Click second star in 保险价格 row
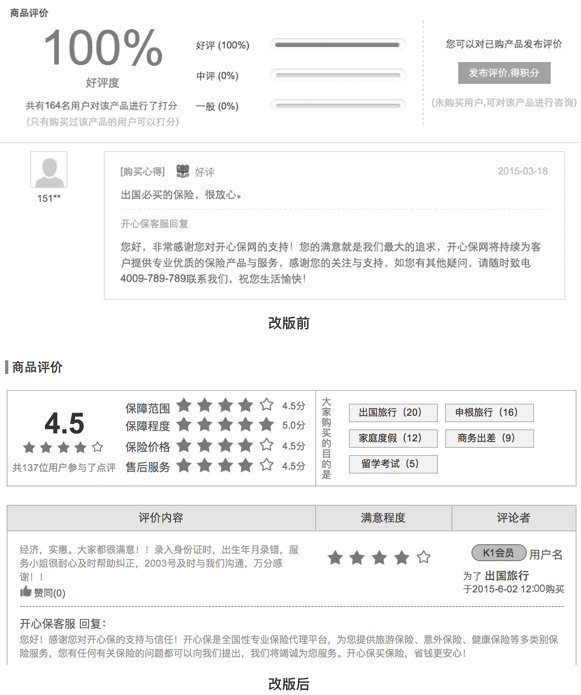This screenshot has width=581, height=695. [205, 445]
